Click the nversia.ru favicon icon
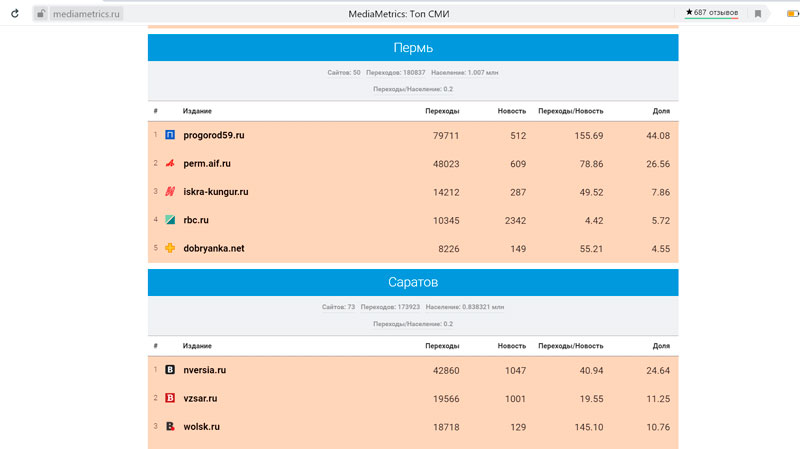Screen dimensions: 800x449 point(170,370)
